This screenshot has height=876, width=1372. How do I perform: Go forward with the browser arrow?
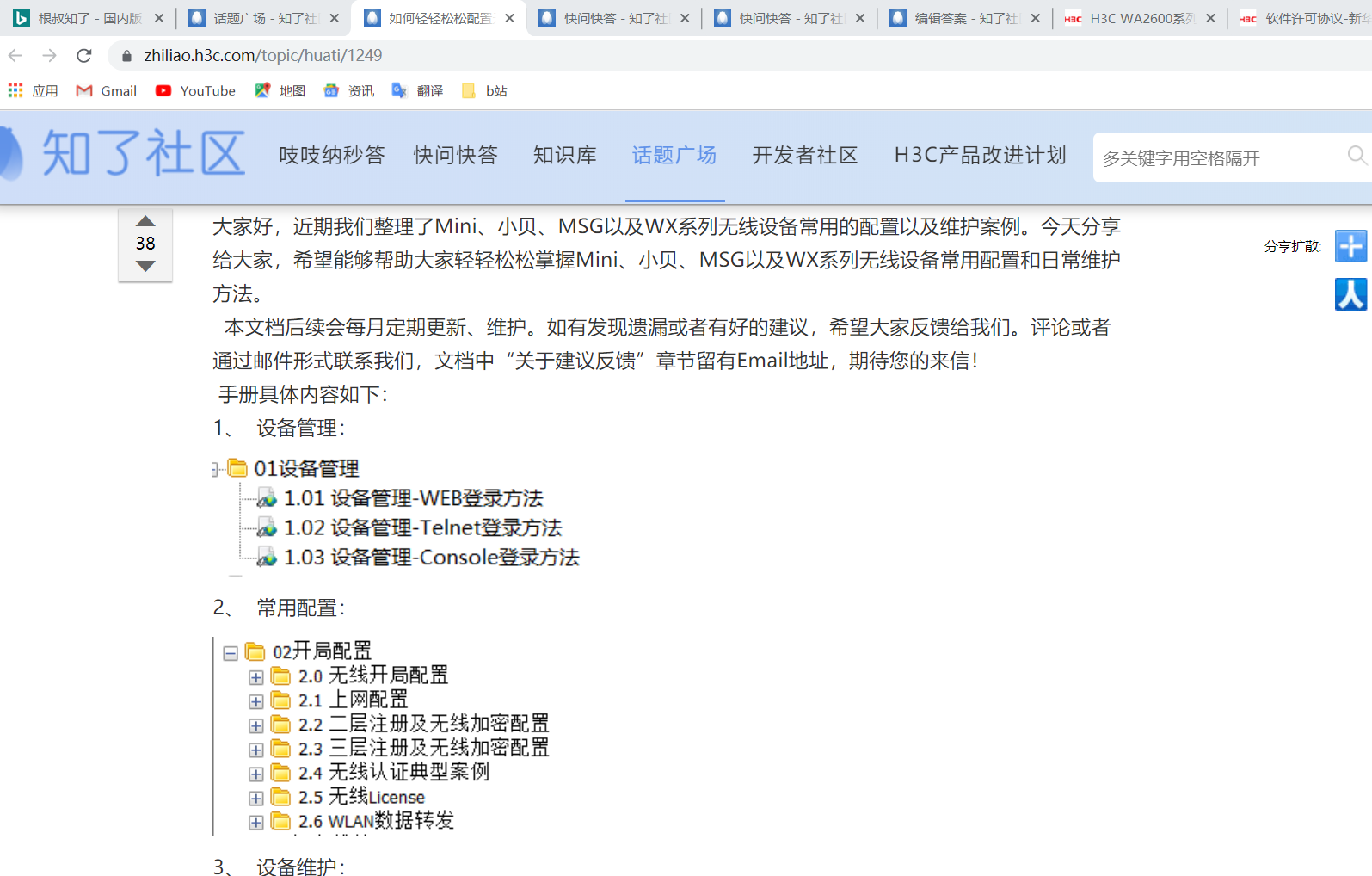[50, 56]
